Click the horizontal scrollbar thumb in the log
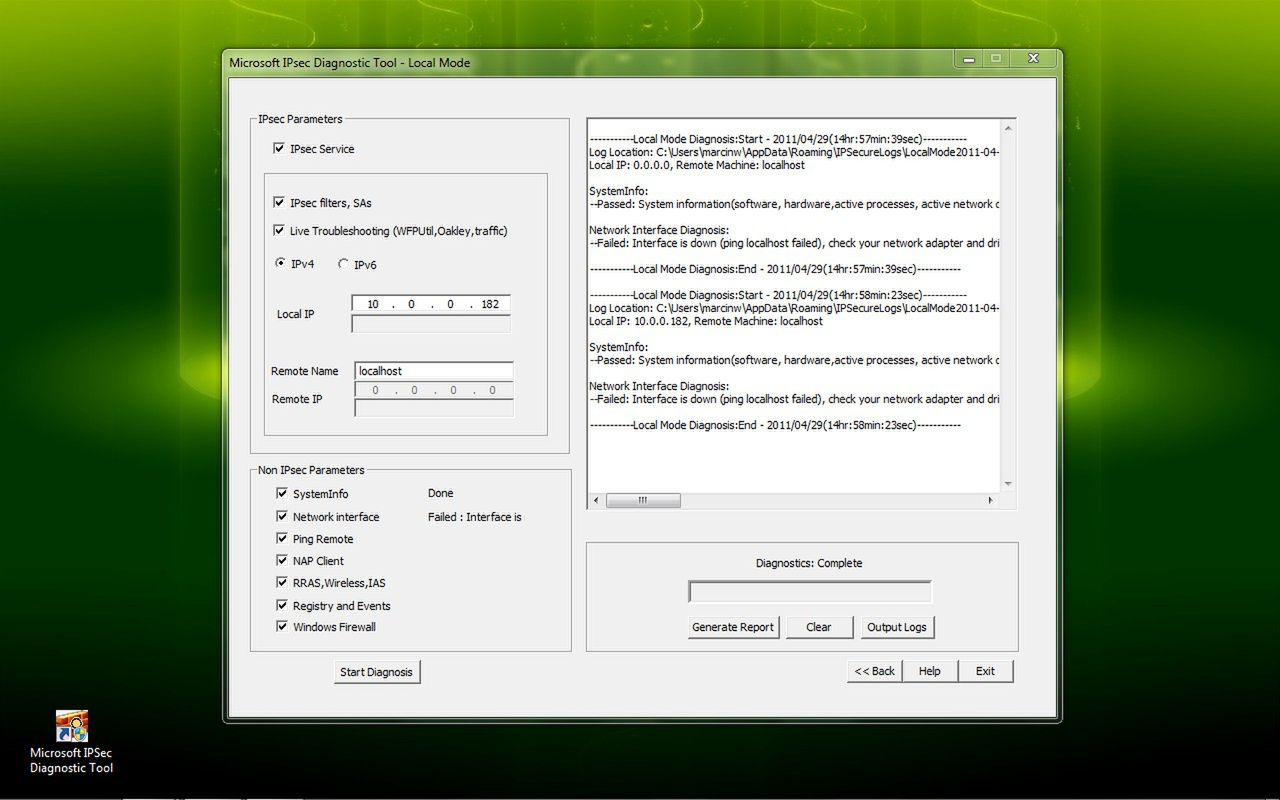The image size is (1280, 800). click(643, 500)
